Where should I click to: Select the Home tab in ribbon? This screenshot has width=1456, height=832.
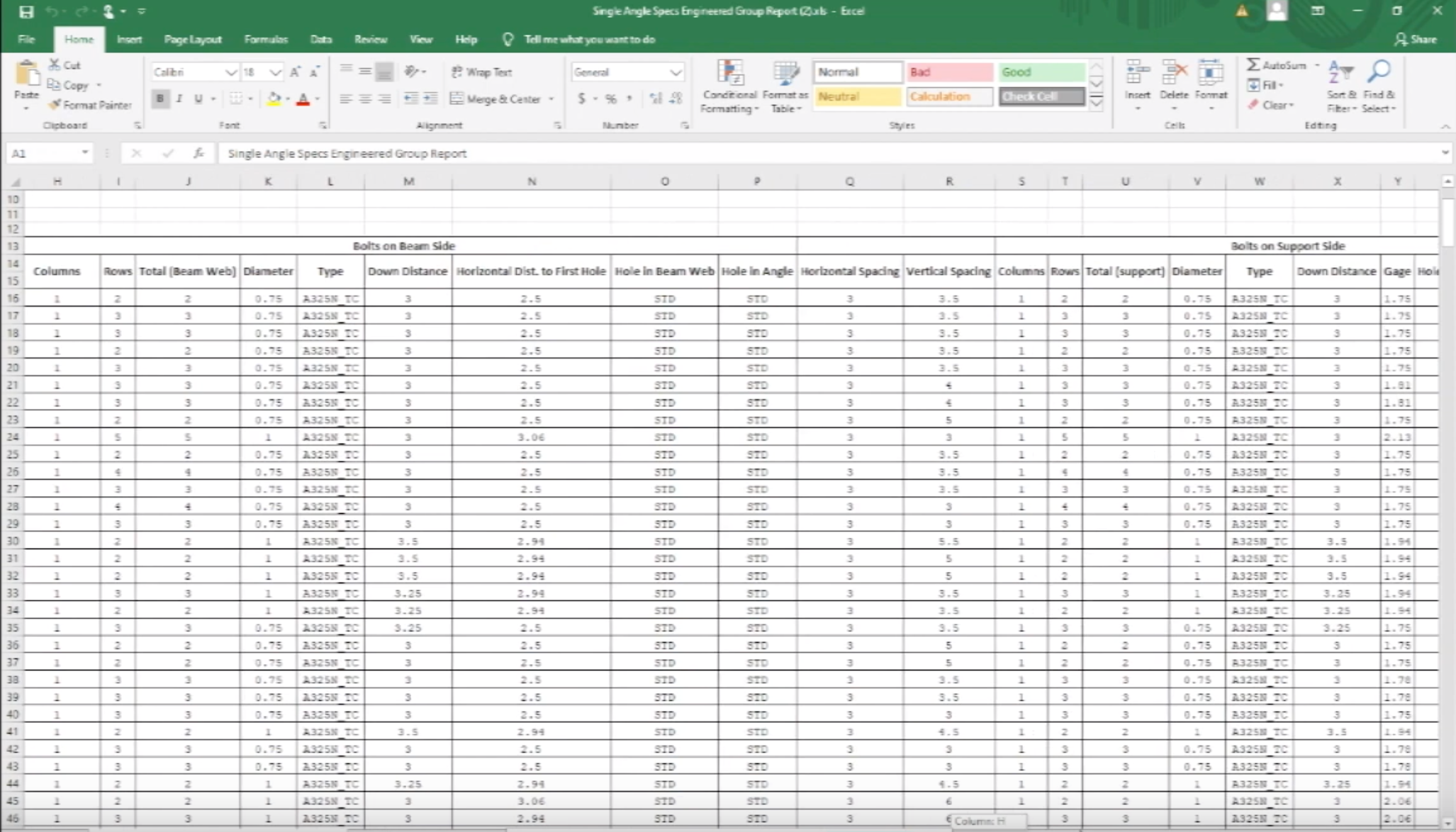pyautogui.click(x=78, y=39)
